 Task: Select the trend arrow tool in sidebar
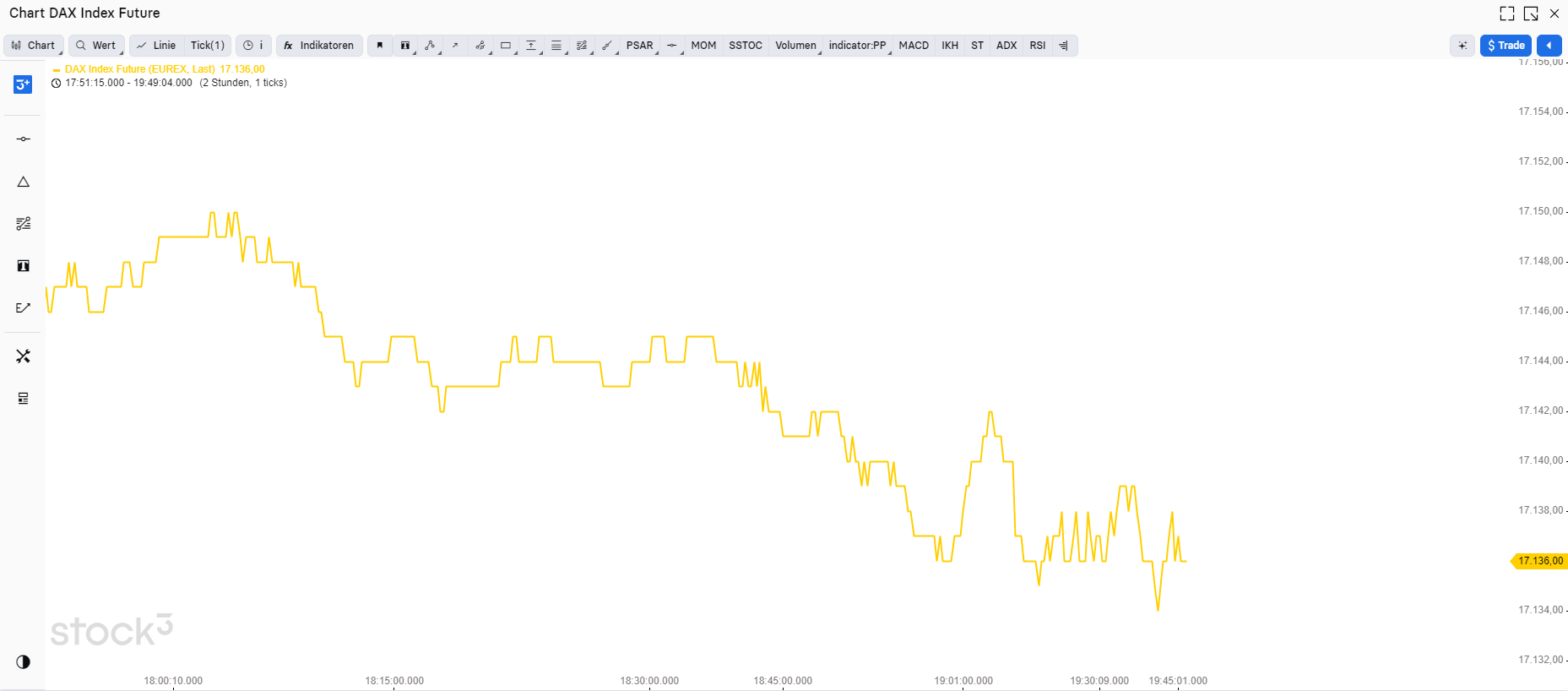24,307
